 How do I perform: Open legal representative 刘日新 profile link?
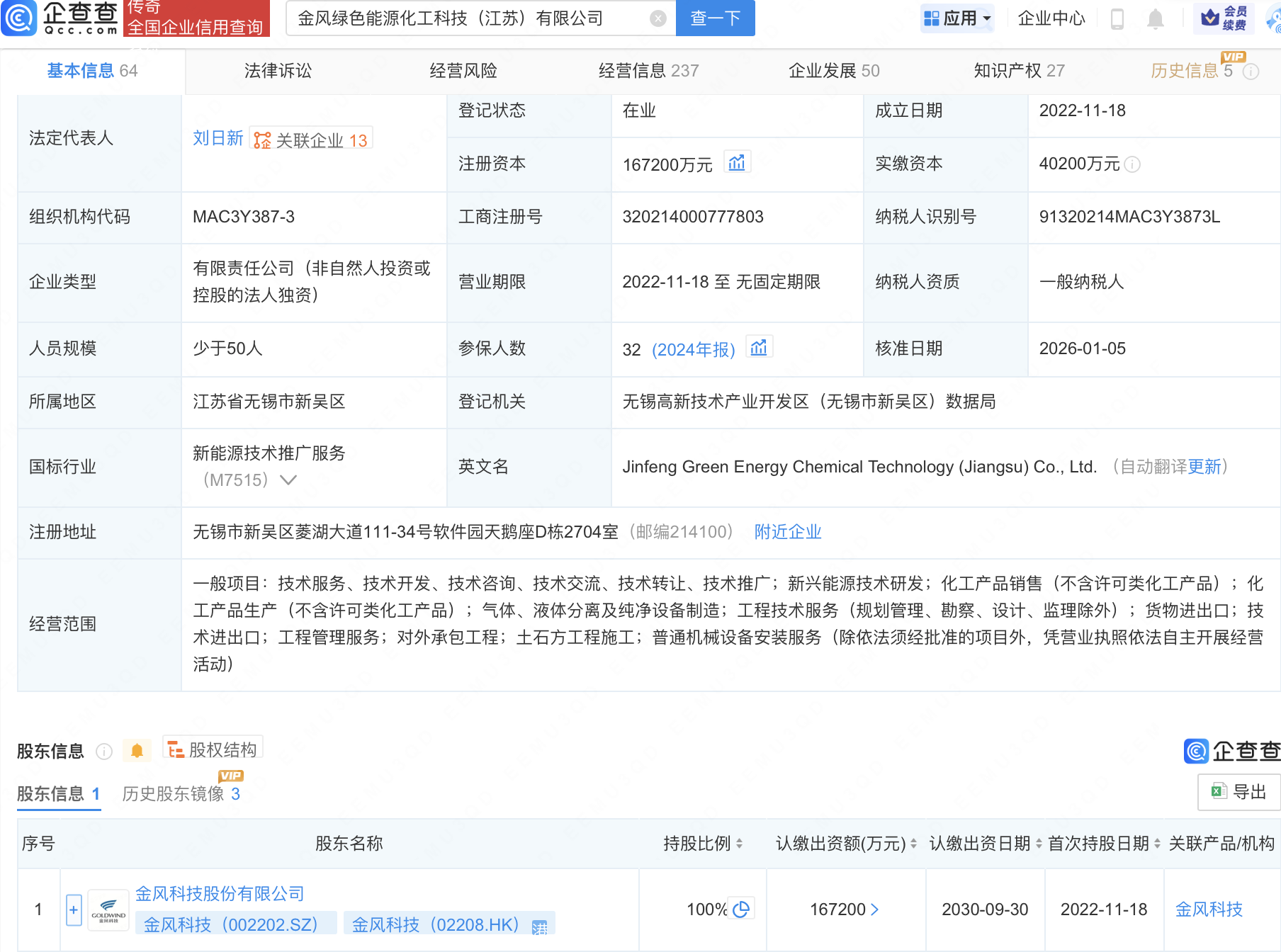[218, 138]
